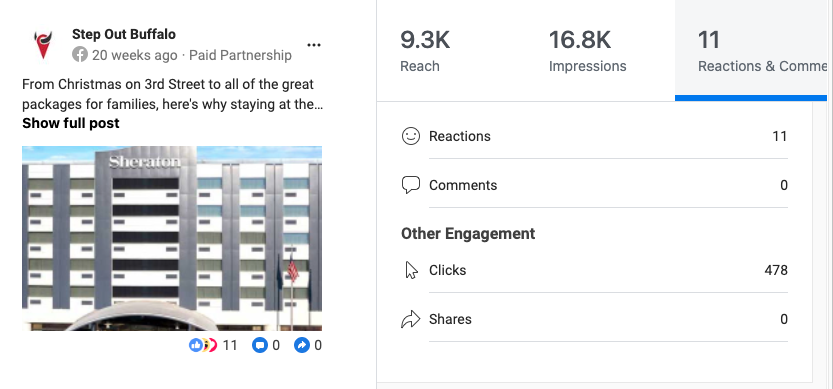Click the Reactions row showing 11
This screenshot has height=389, width=833.
[x=594, y=136]
